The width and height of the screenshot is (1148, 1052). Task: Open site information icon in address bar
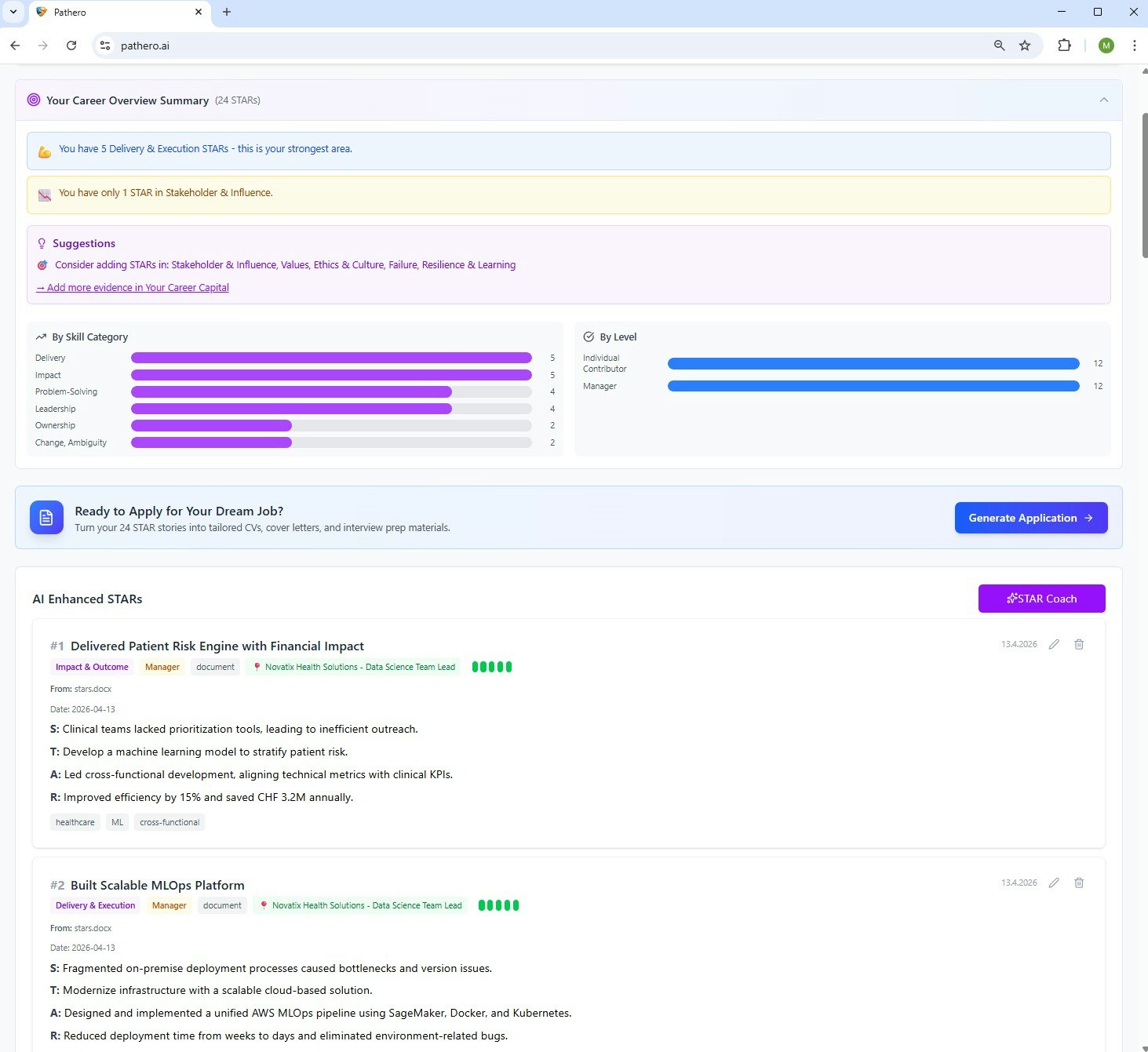(x=105, y=46)
